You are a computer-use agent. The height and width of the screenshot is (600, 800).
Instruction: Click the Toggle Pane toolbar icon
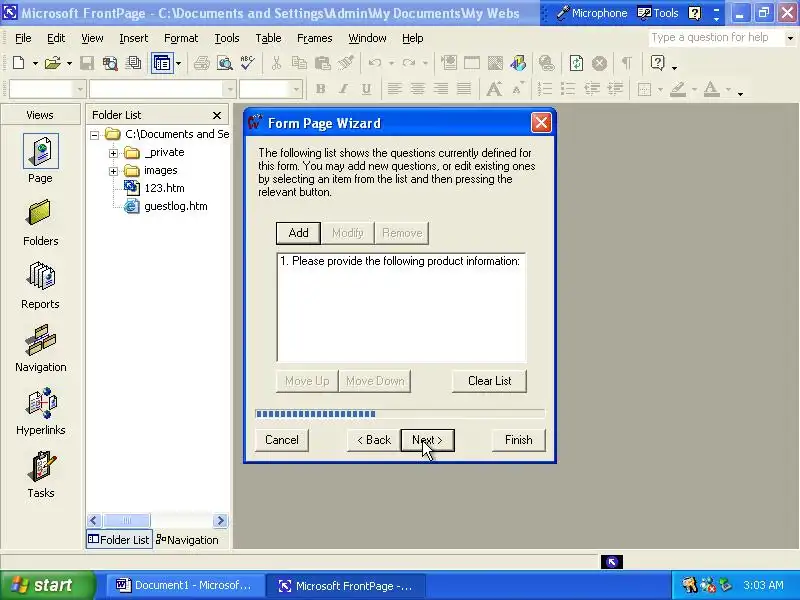pos(162,63)
